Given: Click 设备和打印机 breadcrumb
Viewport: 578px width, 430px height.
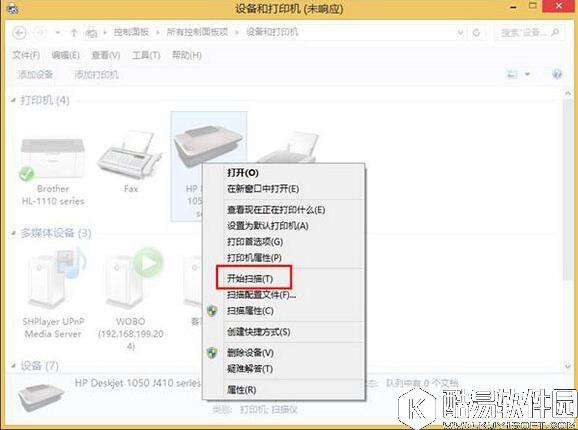Looking at the screenshot, I should coord(272,32).
